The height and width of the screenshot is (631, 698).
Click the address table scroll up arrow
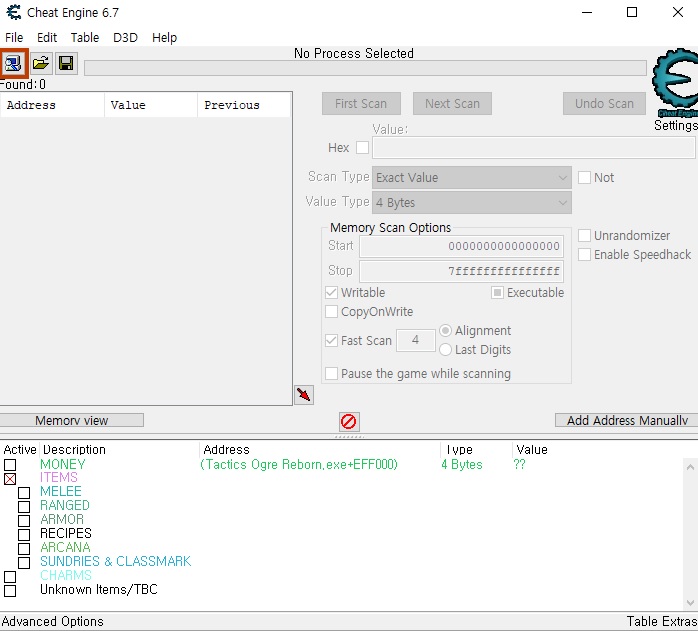pyautogui.click(x=690, y=467)
